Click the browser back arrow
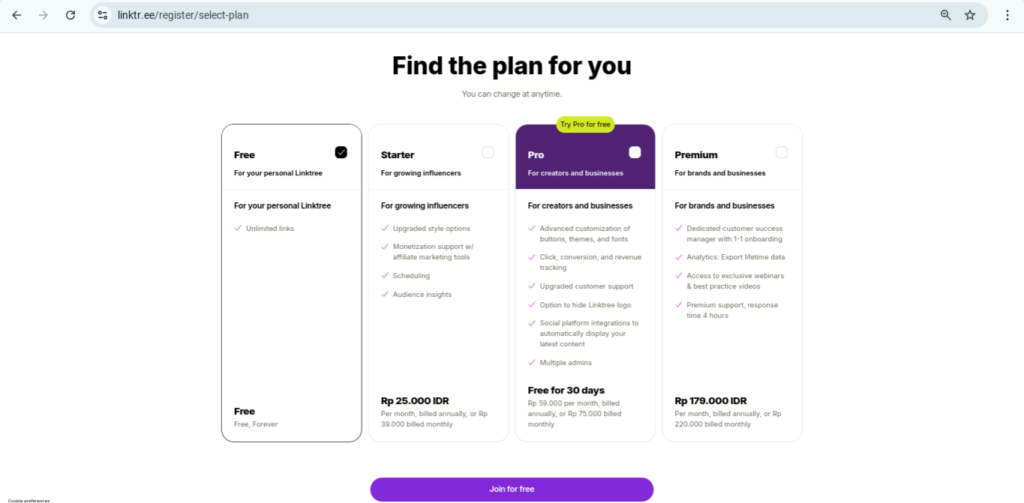The image size is (1024, 503). pos(16,15)
